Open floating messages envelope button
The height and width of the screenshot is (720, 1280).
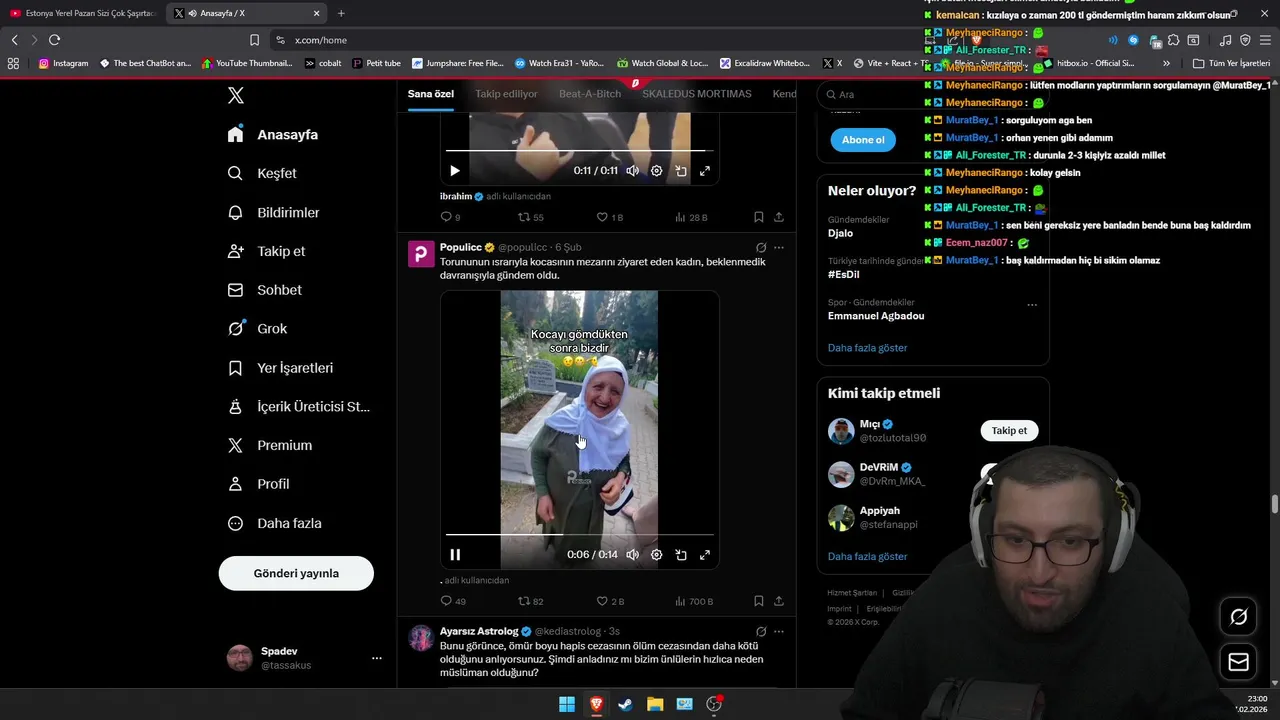(1238, 662)
